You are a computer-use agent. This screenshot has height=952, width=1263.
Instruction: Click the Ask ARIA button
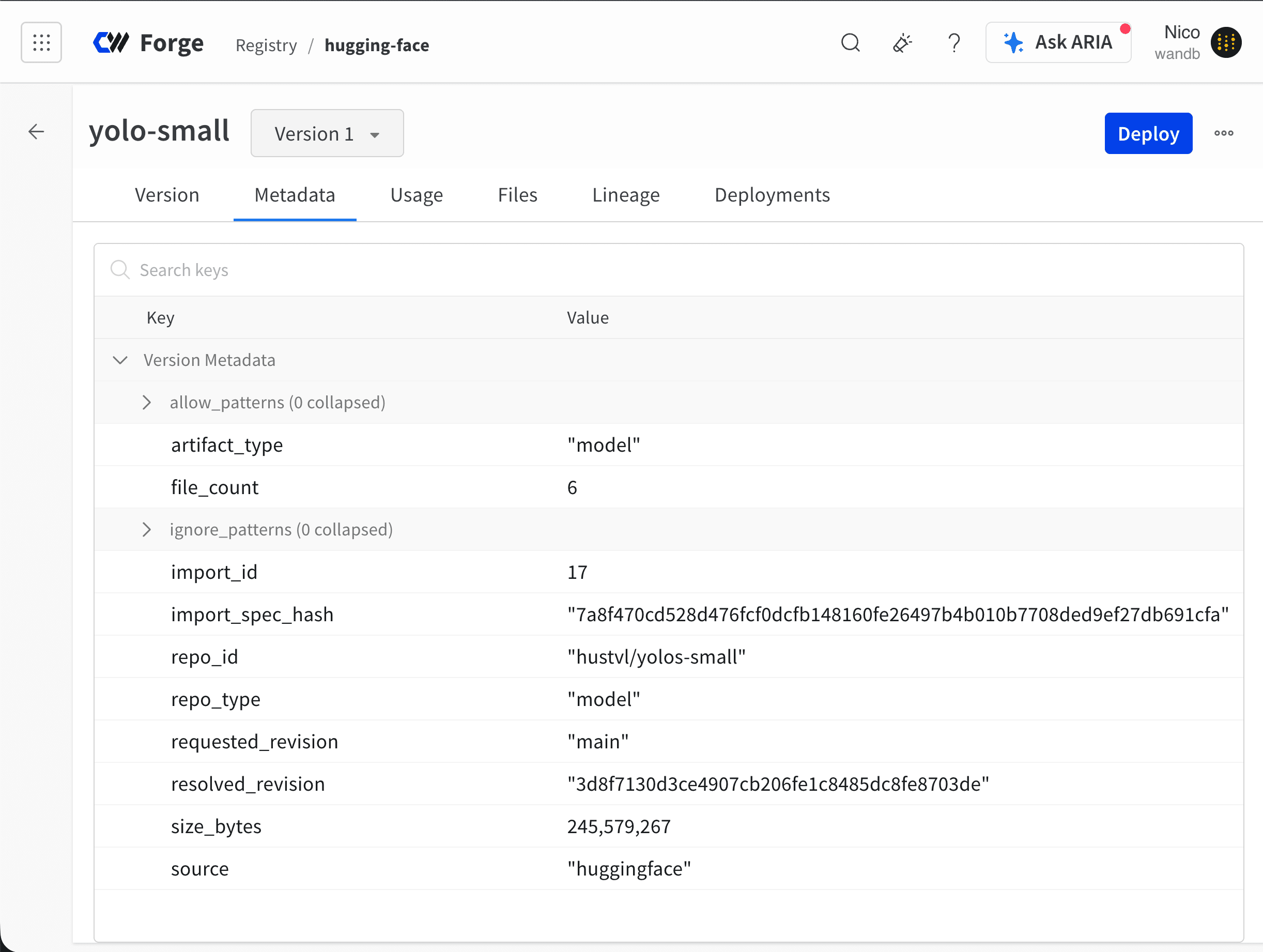pyautogui.click(x=1058, y=42)
